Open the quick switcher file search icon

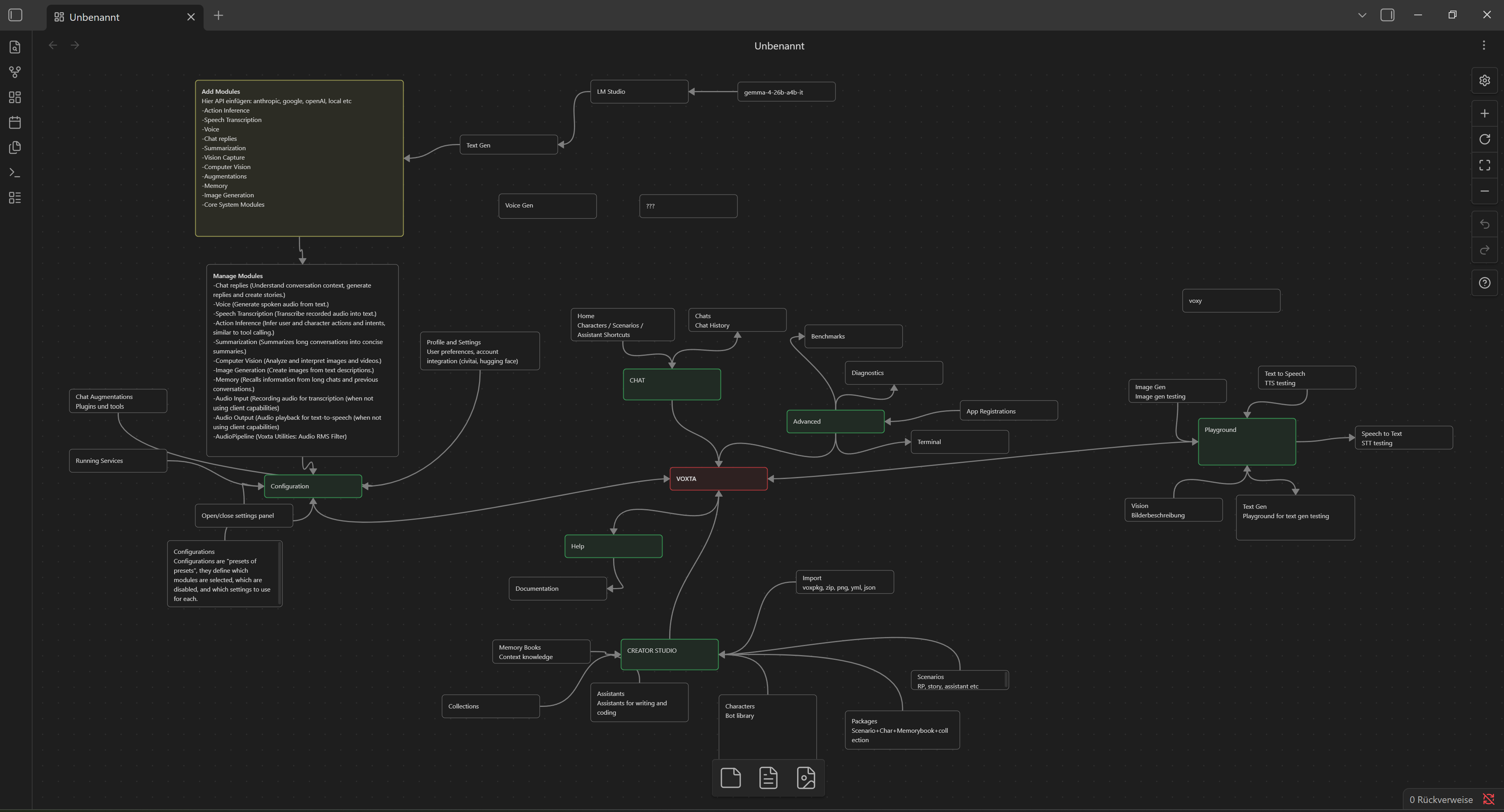point(15,47)
